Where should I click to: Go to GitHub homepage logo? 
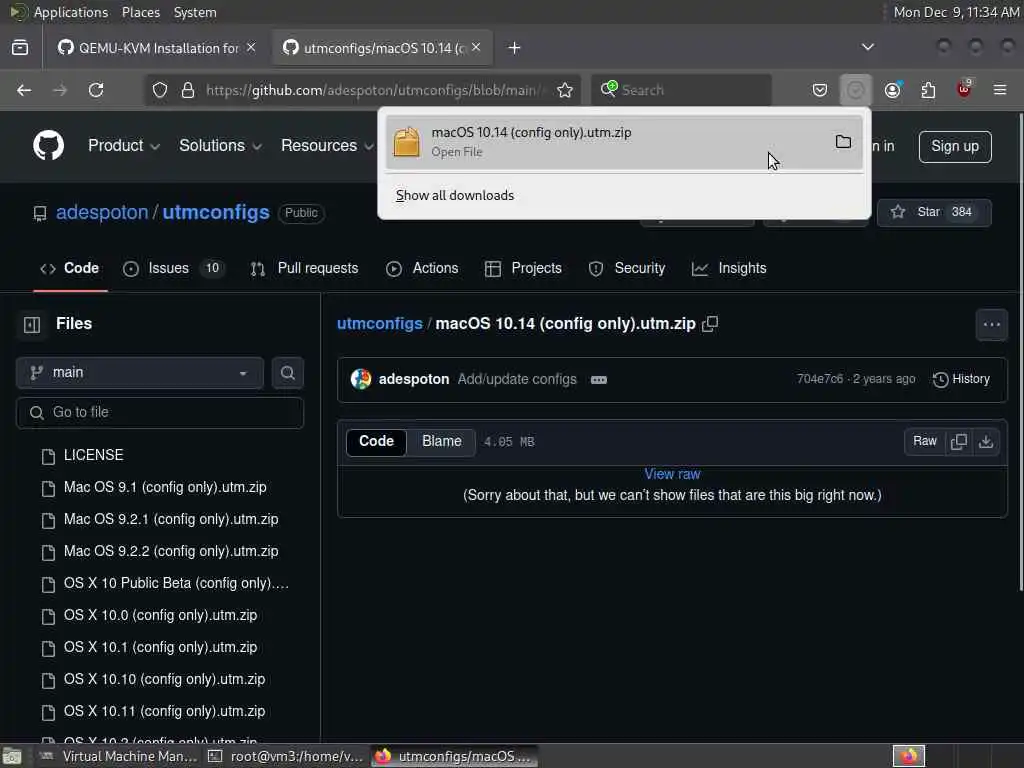click(48, 146)
